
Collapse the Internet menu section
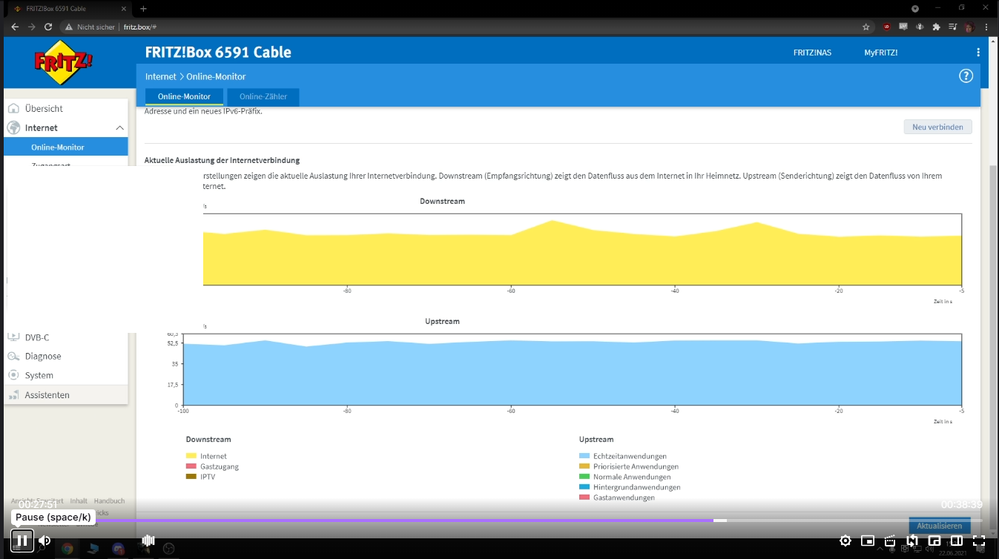coord(119,128)
